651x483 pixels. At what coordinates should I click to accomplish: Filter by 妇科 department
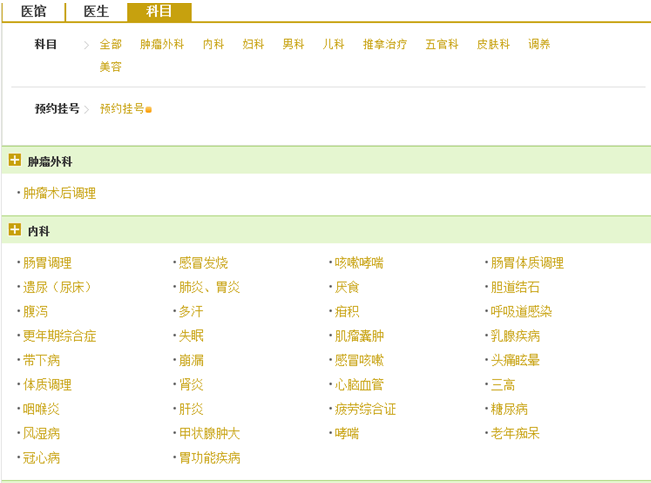253,45
